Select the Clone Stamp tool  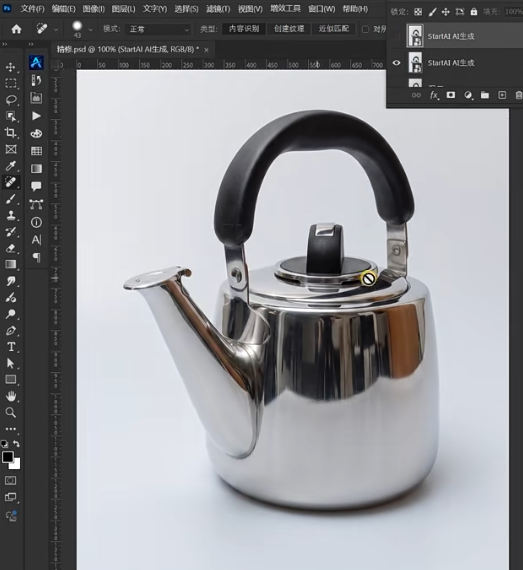tap(11, 215)
